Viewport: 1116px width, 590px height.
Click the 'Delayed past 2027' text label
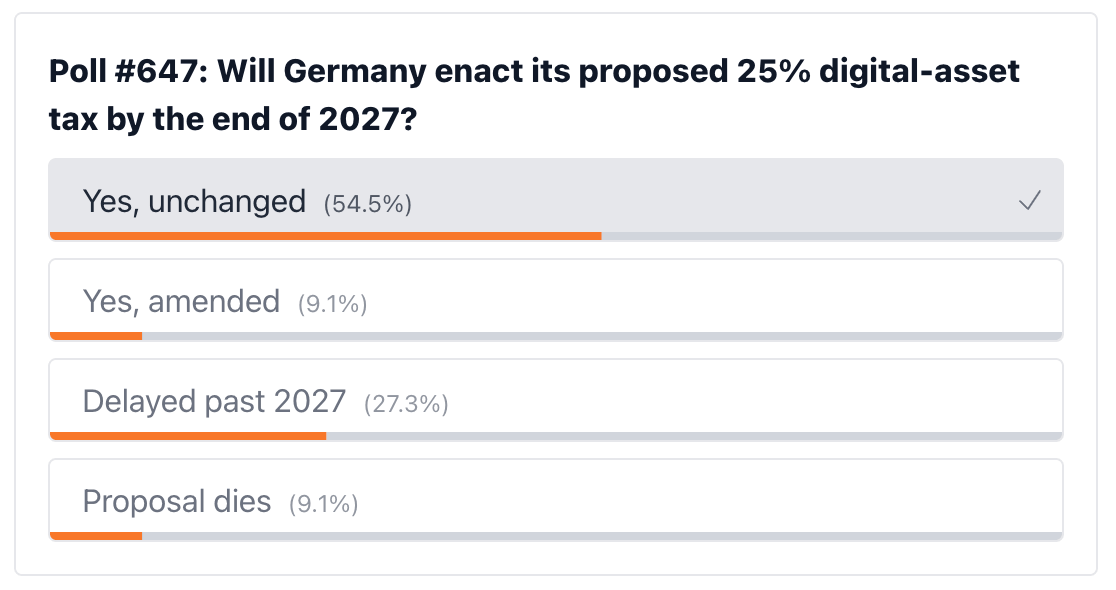tap(214, 401)
